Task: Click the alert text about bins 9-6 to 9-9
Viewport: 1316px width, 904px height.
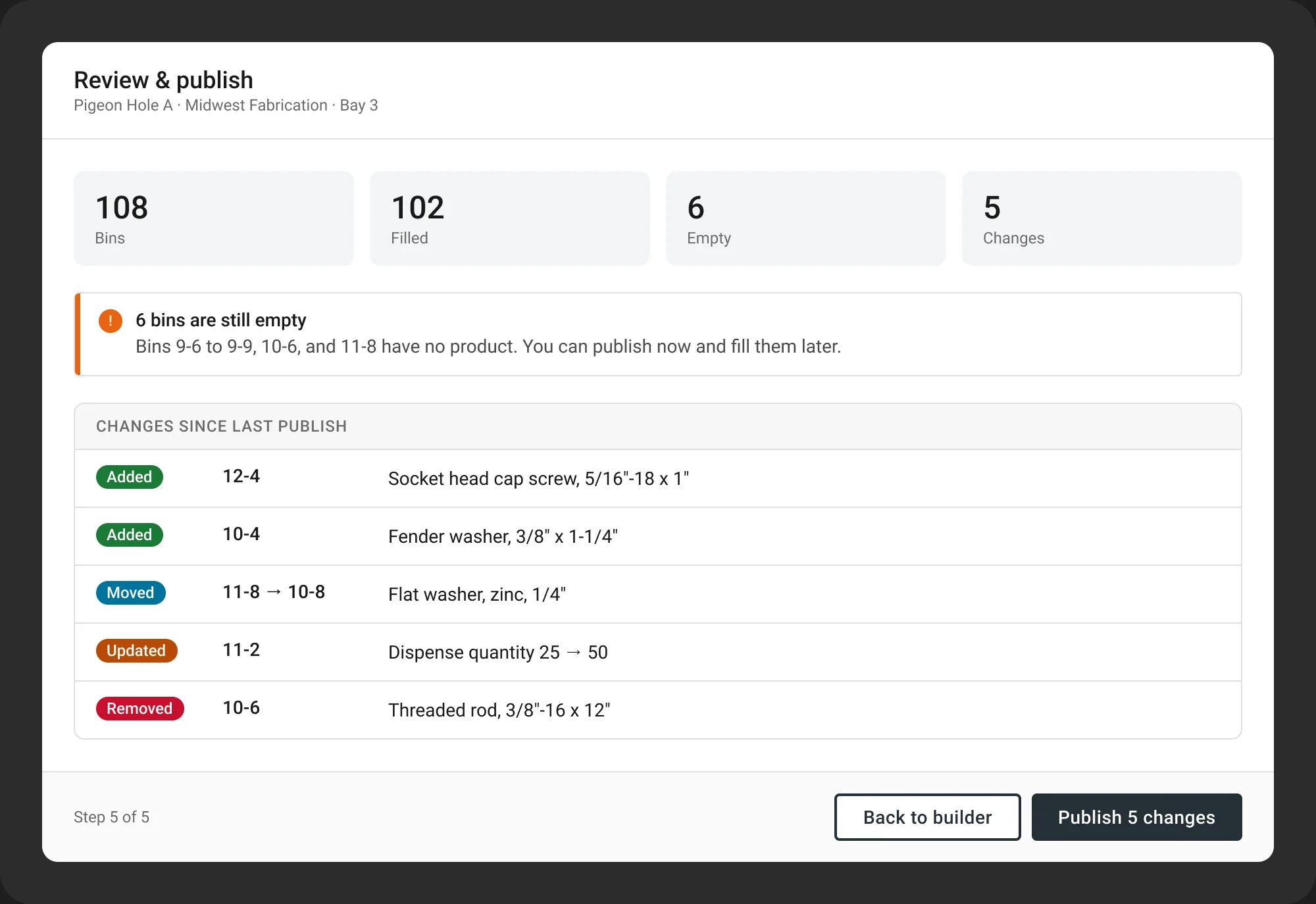Action: [x=488, y=347]
